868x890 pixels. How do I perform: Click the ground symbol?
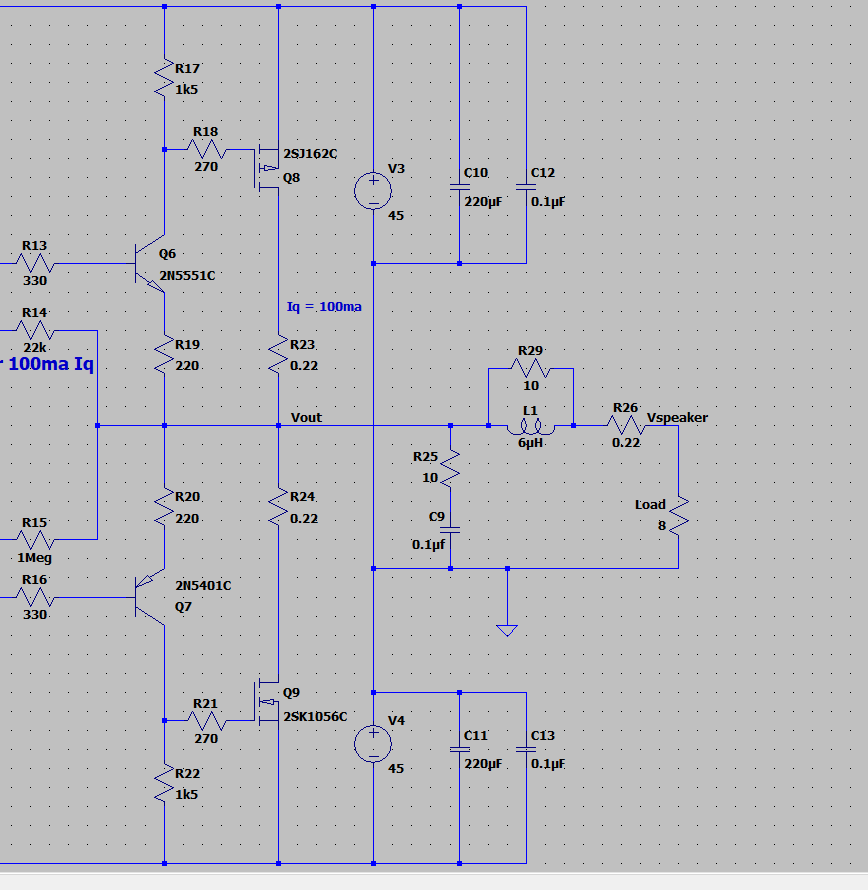click(x=507, y=630)
